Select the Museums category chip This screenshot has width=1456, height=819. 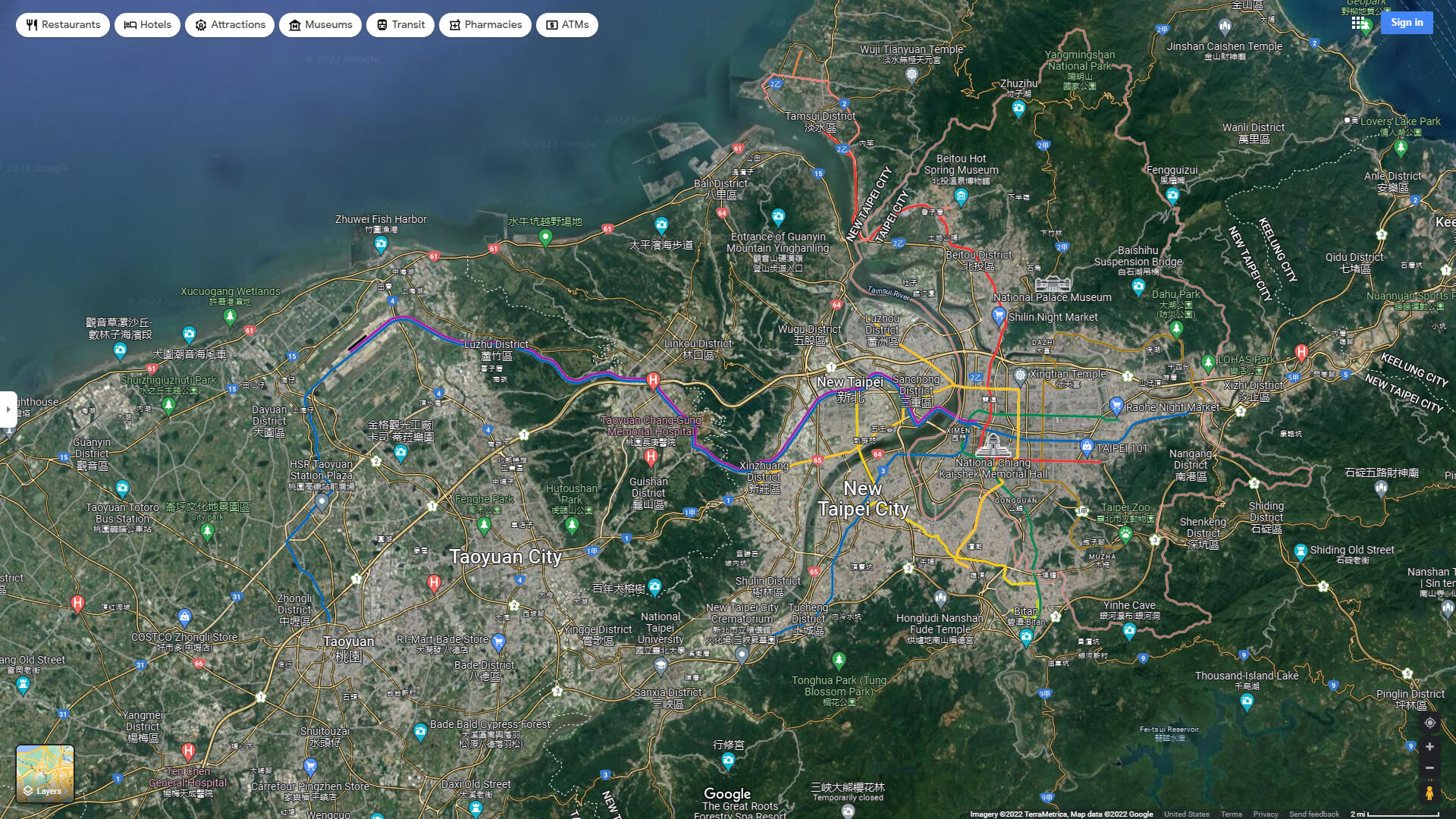tap(320, 24)
